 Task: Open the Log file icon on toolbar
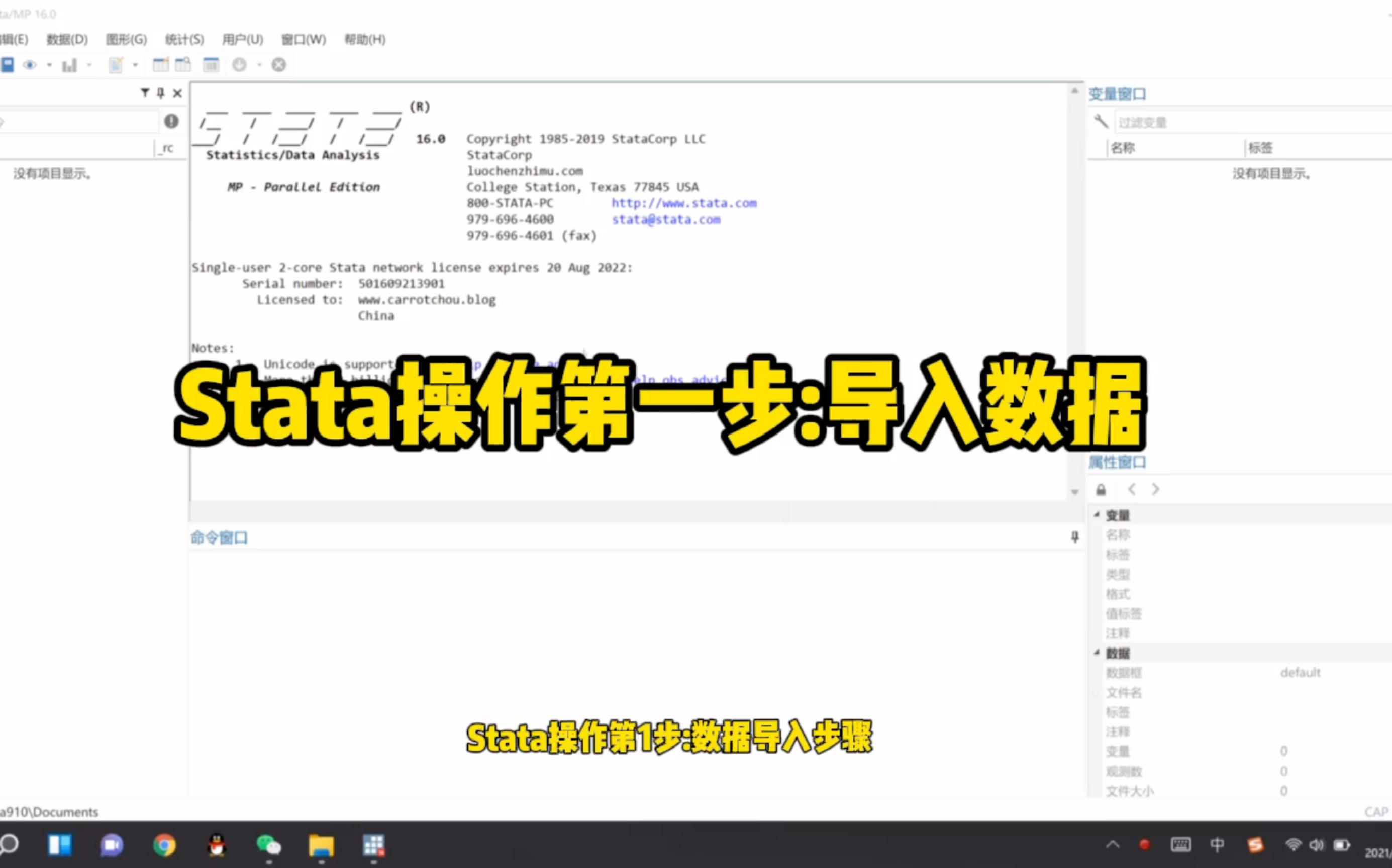(8, 64)
